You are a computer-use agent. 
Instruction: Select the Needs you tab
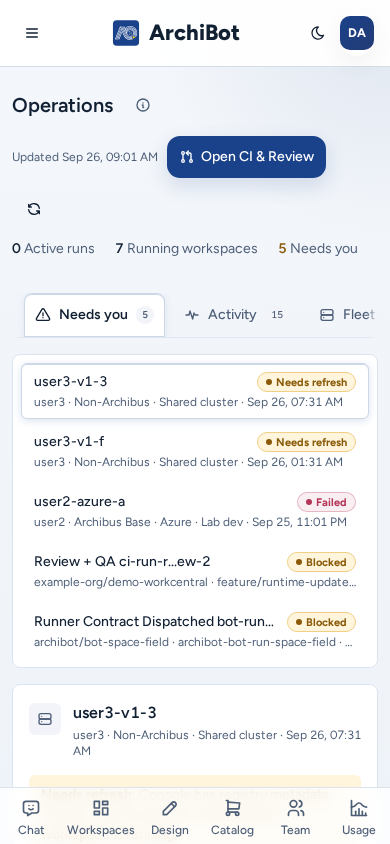[94, 315]
